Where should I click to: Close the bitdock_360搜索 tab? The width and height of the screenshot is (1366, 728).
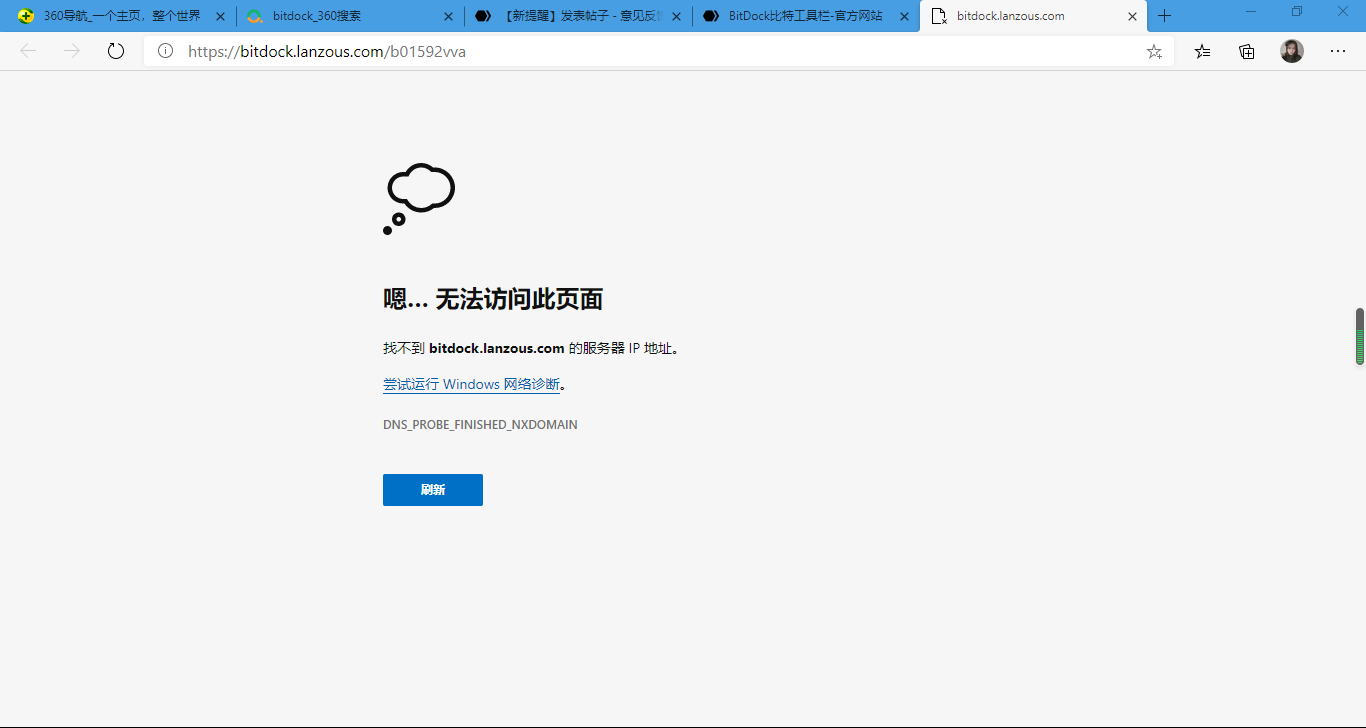[x=448, y=16]
